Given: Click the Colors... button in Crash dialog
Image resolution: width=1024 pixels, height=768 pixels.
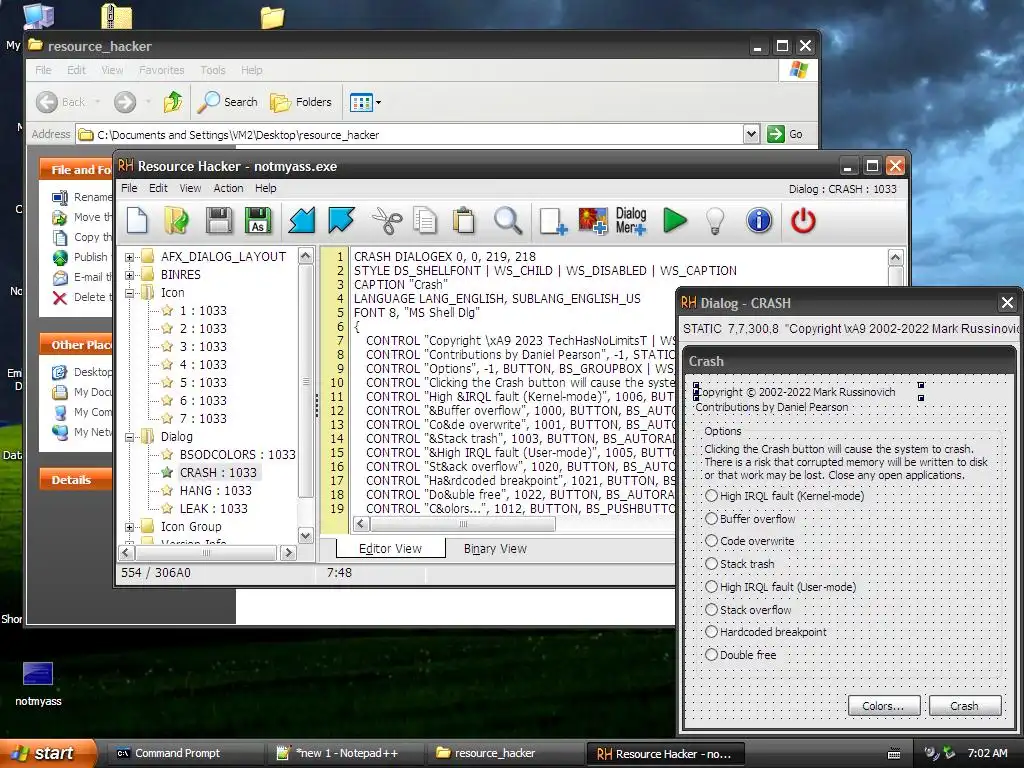Looking at the screenshot, I should [x=884, y=706].
